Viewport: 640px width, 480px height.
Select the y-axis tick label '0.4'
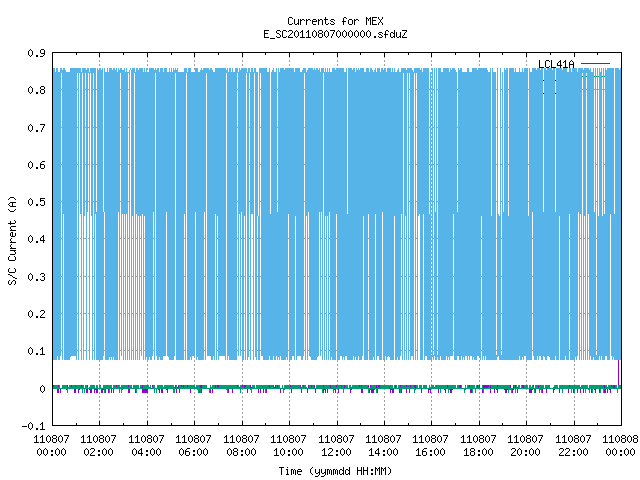37,239
